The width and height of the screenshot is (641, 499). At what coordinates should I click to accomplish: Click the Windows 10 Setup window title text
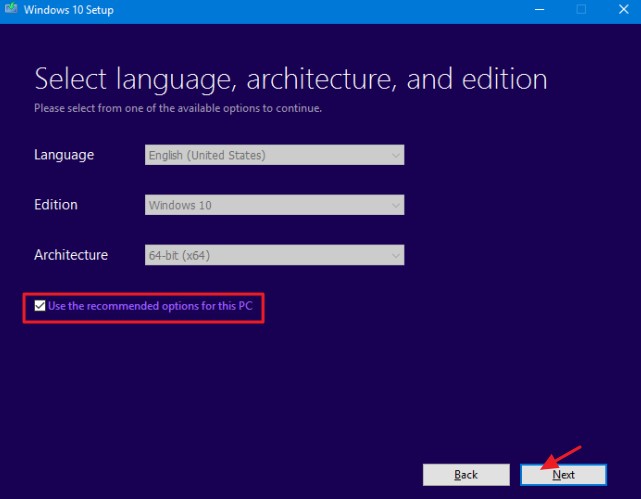[x=69, y=10]
